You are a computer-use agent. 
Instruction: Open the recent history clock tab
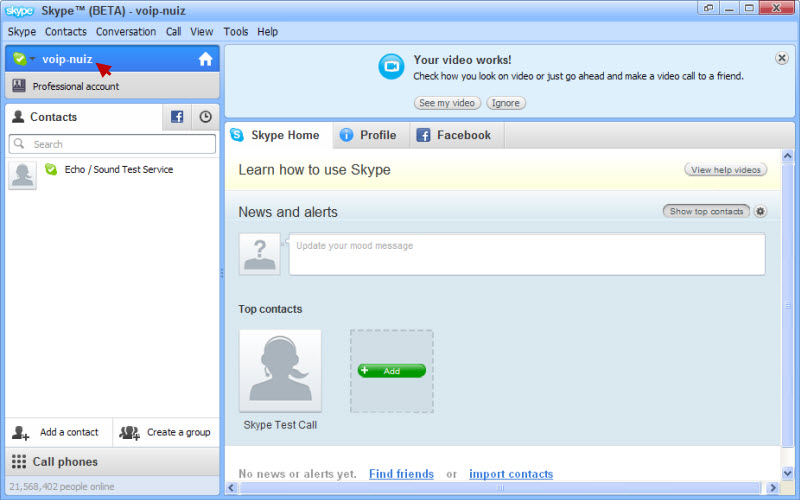(x=206, y=117)
